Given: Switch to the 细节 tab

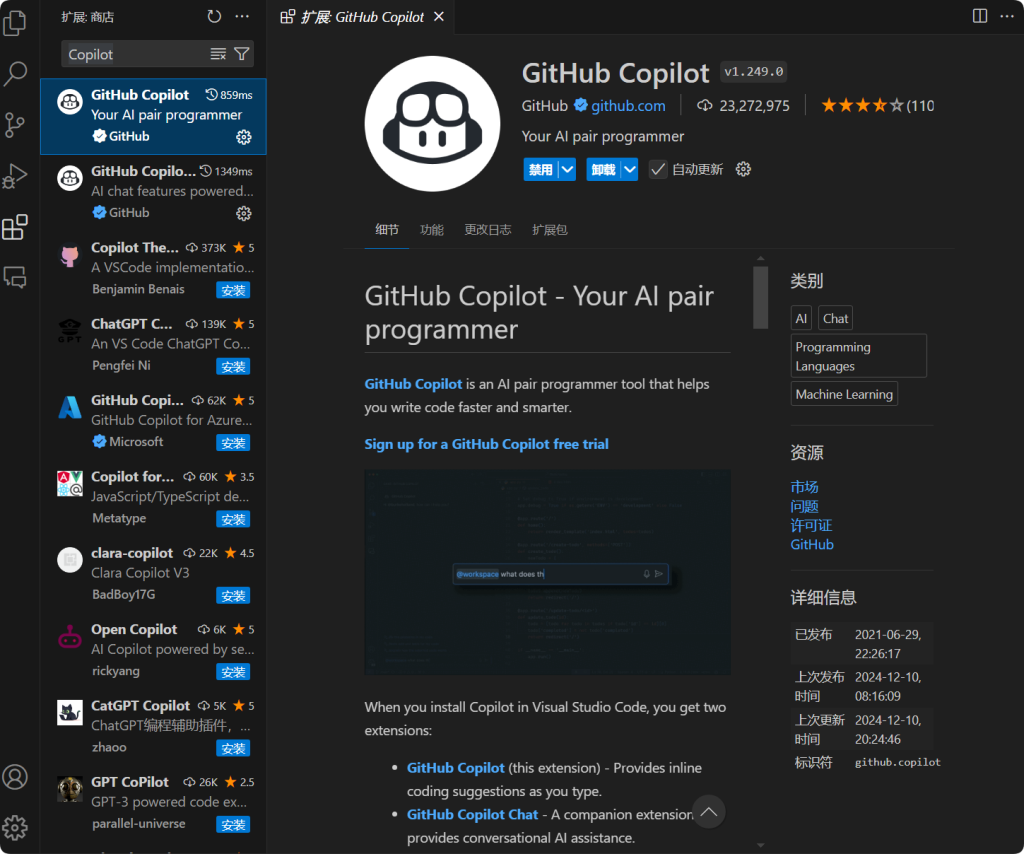Looking at the screenshot, I should (387, 230).
